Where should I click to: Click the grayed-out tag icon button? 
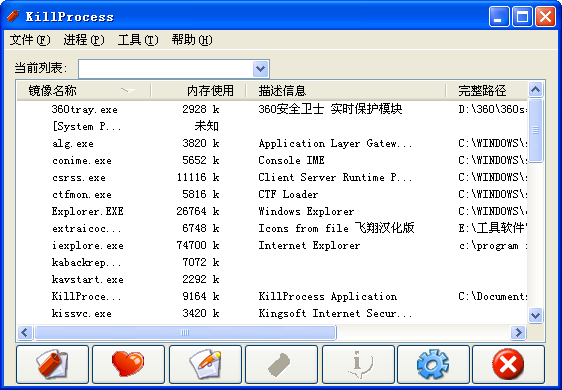click(281, 364)
